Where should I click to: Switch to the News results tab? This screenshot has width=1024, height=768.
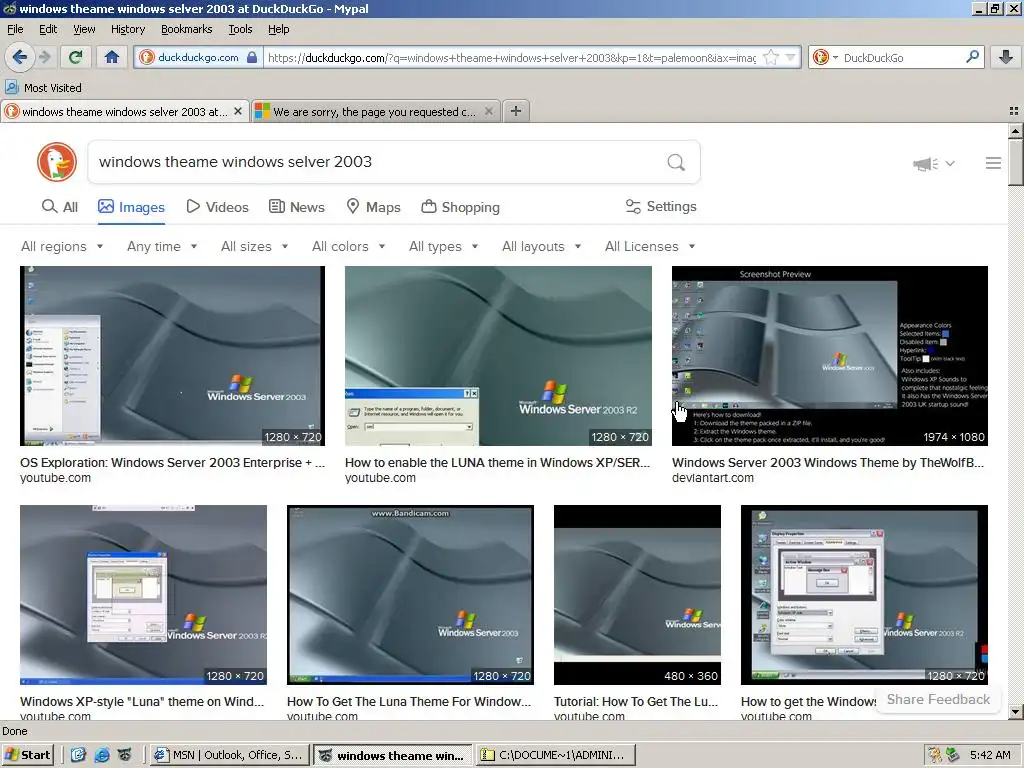(x=296, y=207)
